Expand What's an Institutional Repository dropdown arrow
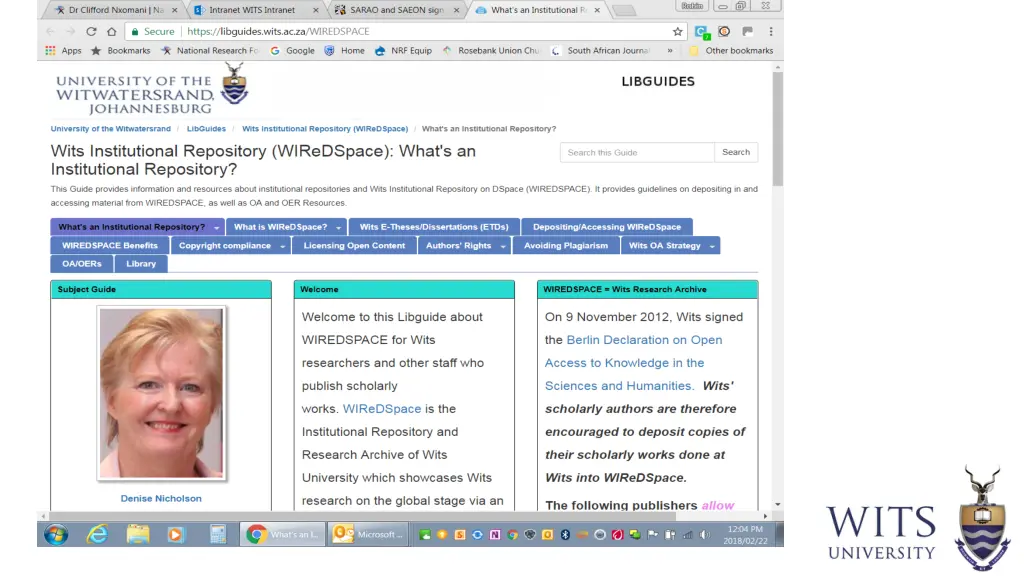Screen dimensions: 1024x576 [x=217, y=227]
